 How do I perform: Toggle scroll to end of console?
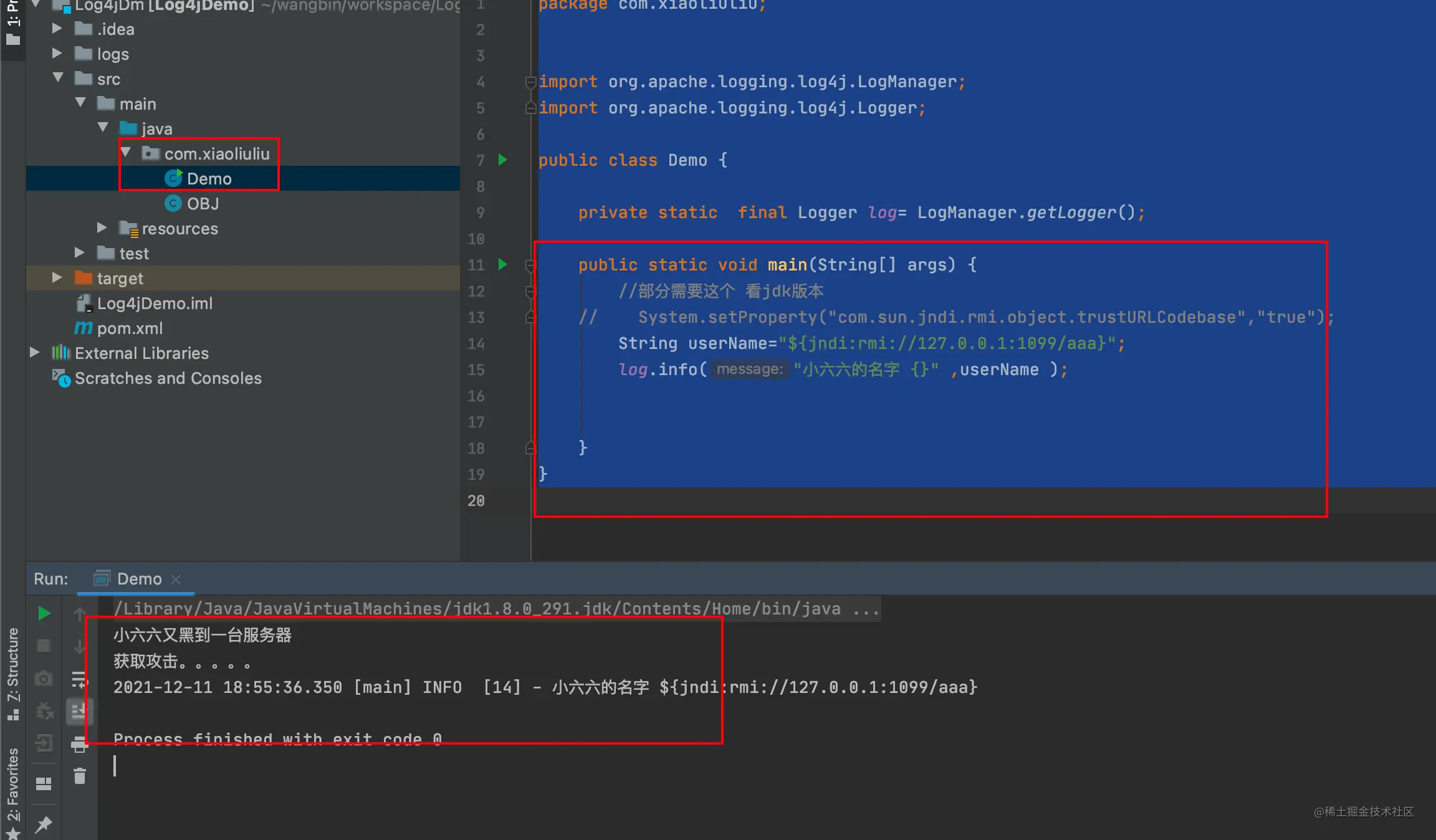80,712
